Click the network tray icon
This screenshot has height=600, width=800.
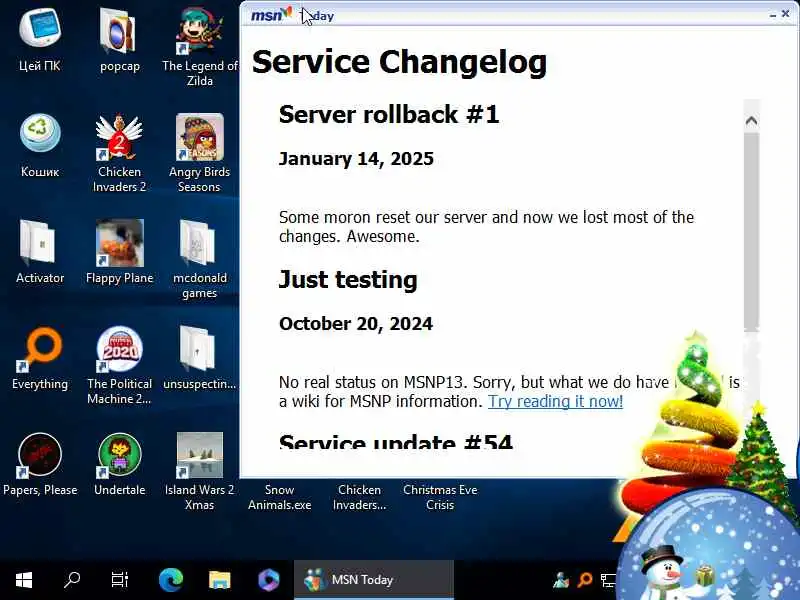pos(608,580)
